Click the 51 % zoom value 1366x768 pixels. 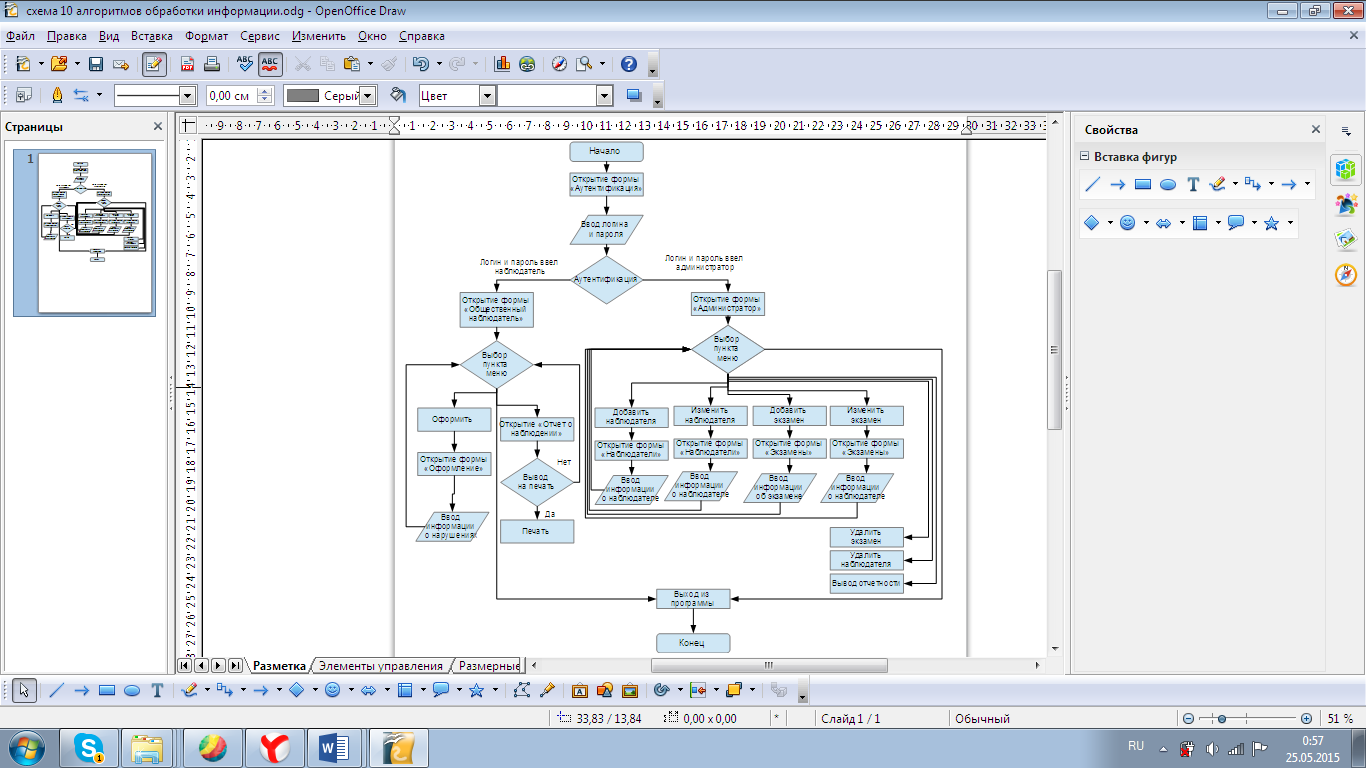[x=1340, y=719]
